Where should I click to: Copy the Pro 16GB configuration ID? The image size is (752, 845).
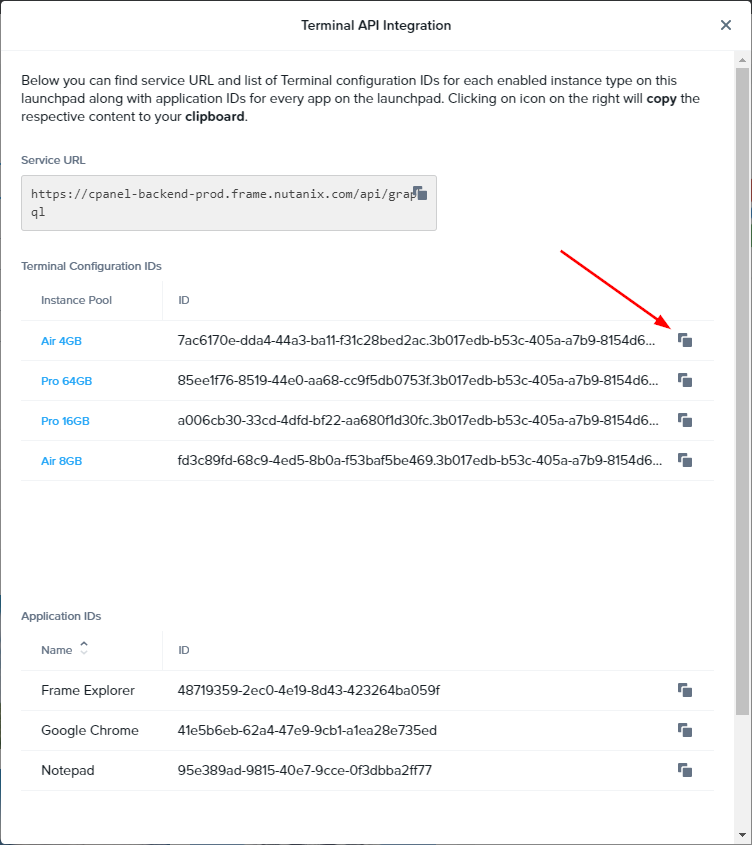[x=685, y=421]
